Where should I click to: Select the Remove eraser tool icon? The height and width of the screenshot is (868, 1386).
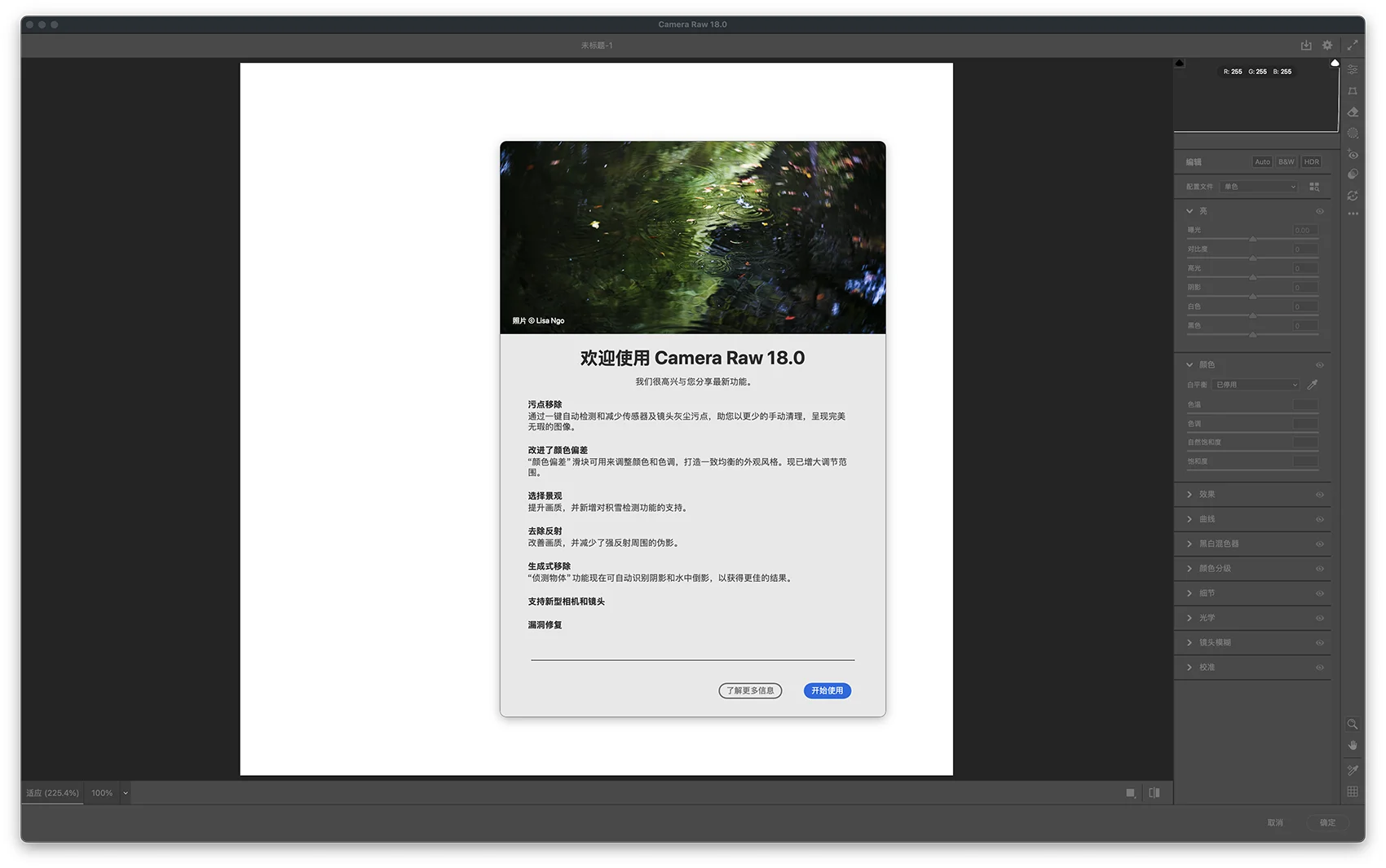pyautogui.click(x=1353, y=112)
